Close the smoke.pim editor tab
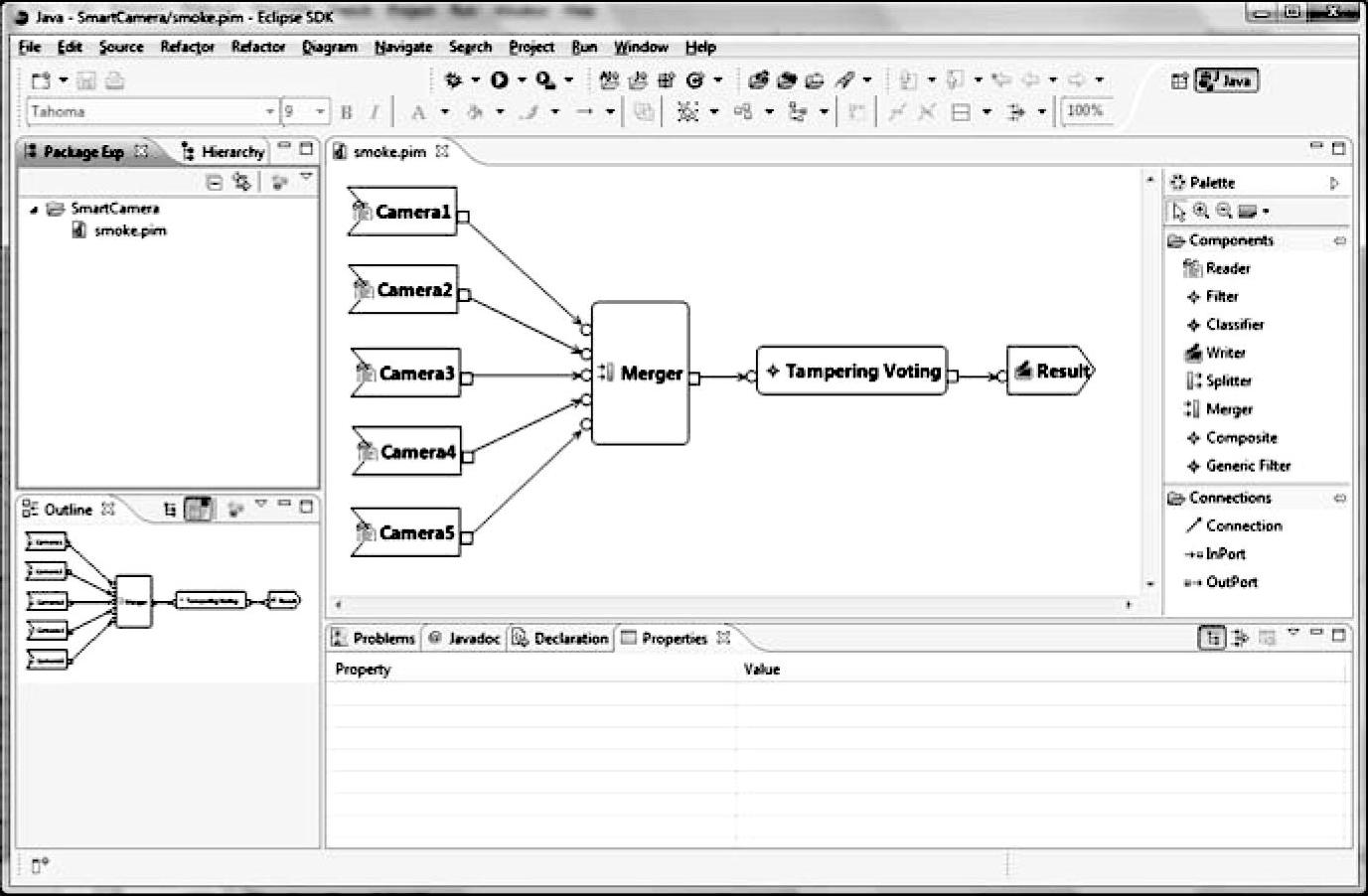This screenshot has height=896, width=1368. tap(443, 151)
